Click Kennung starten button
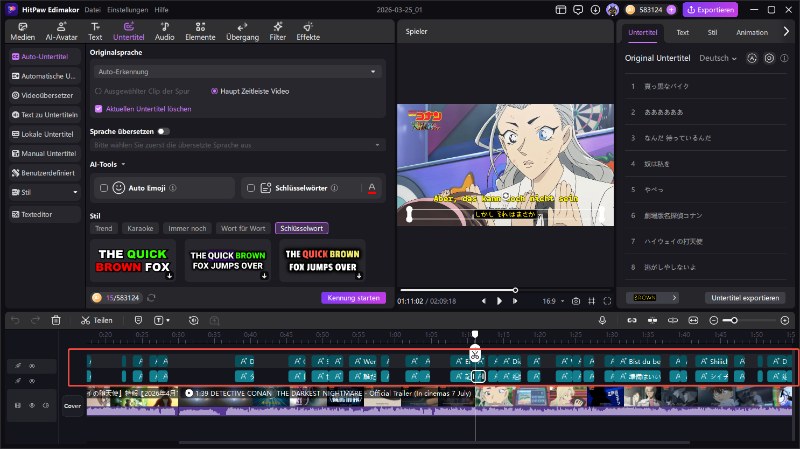This screenshot has height=449, width=800. pos(353,297)
